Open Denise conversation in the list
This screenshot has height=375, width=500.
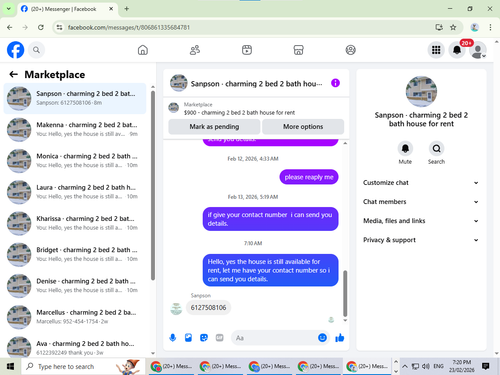click(x=75, y=286)
